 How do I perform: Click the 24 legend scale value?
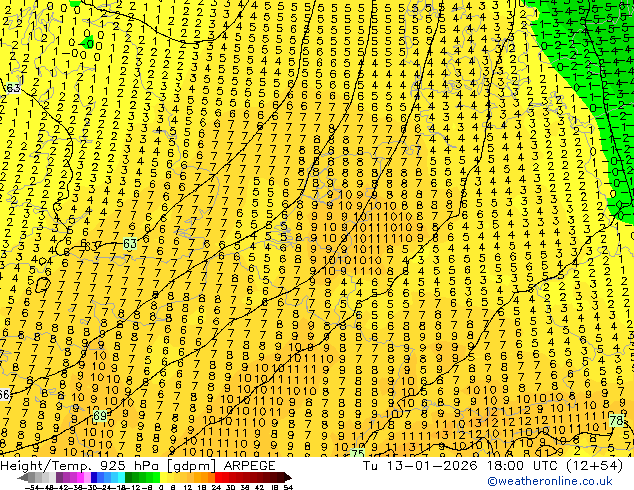(x=216, y=488)
